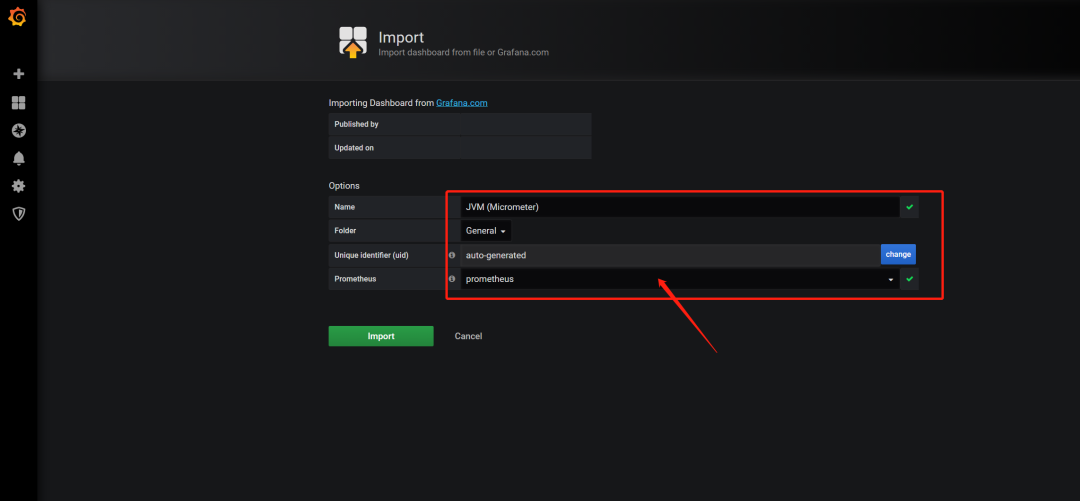Open the Grafana home logo
This screenshot has width=1080, height=501.
click(x=18, y=17)
